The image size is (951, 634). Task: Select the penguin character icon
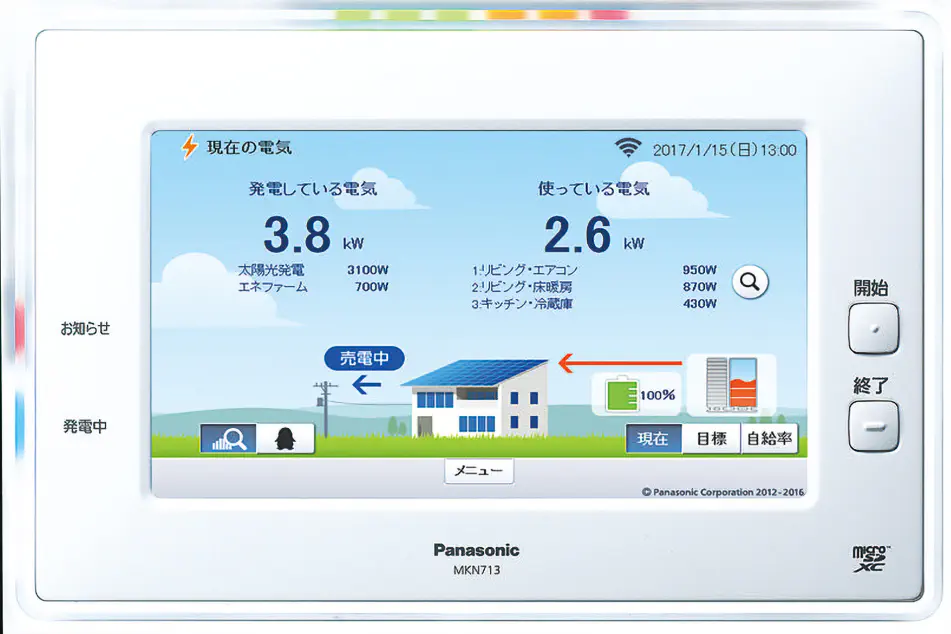[x=285, y=438]
